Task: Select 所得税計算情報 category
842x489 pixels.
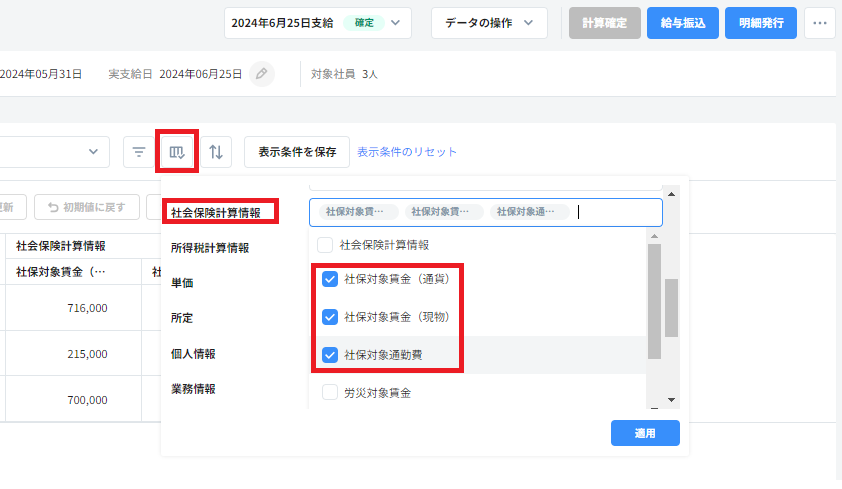Action: (210, 248)
